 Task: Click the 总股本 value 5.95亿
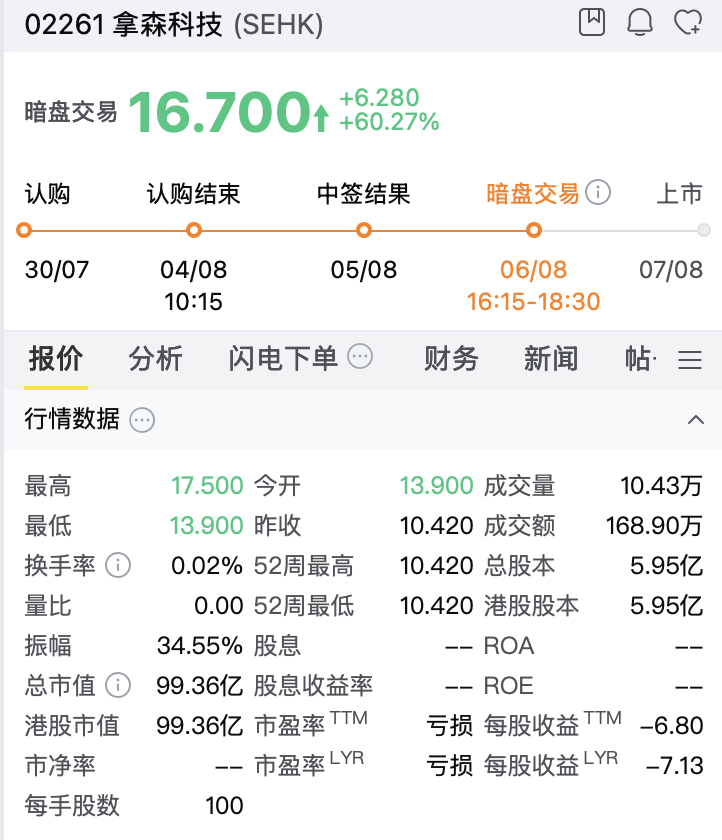tap(666, 566)
